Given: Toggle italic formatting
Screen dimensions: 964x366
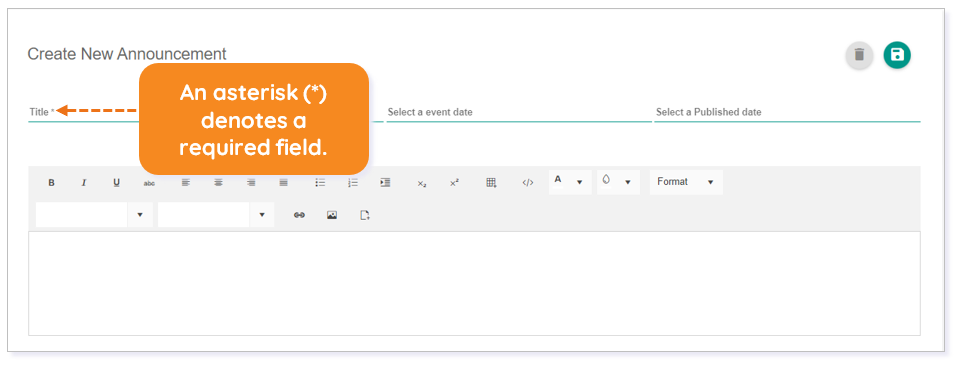Looking at the screenshot, I should 84,183.
